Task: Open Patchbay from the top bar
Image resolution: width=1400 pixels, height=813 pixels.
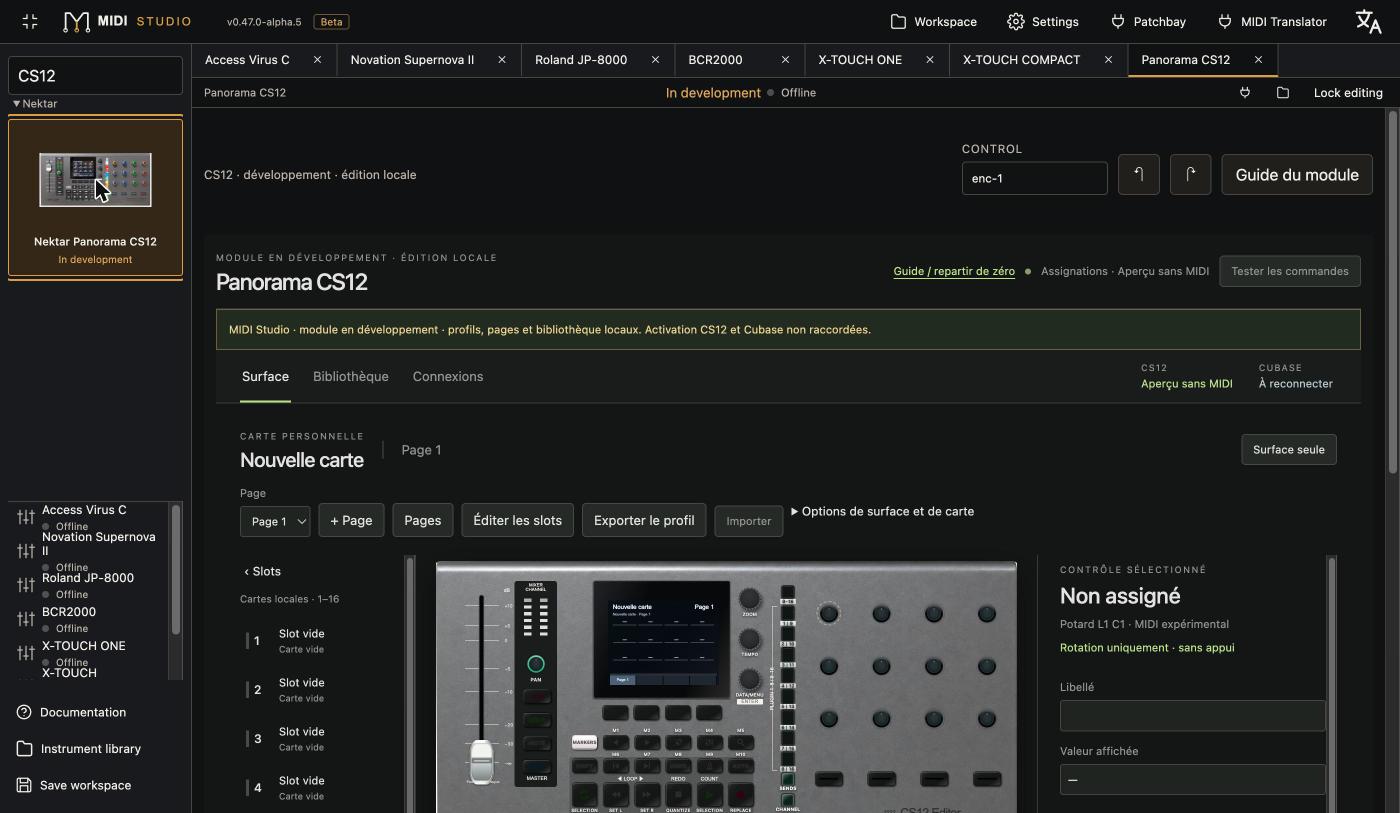Action: coord(1148,21)
